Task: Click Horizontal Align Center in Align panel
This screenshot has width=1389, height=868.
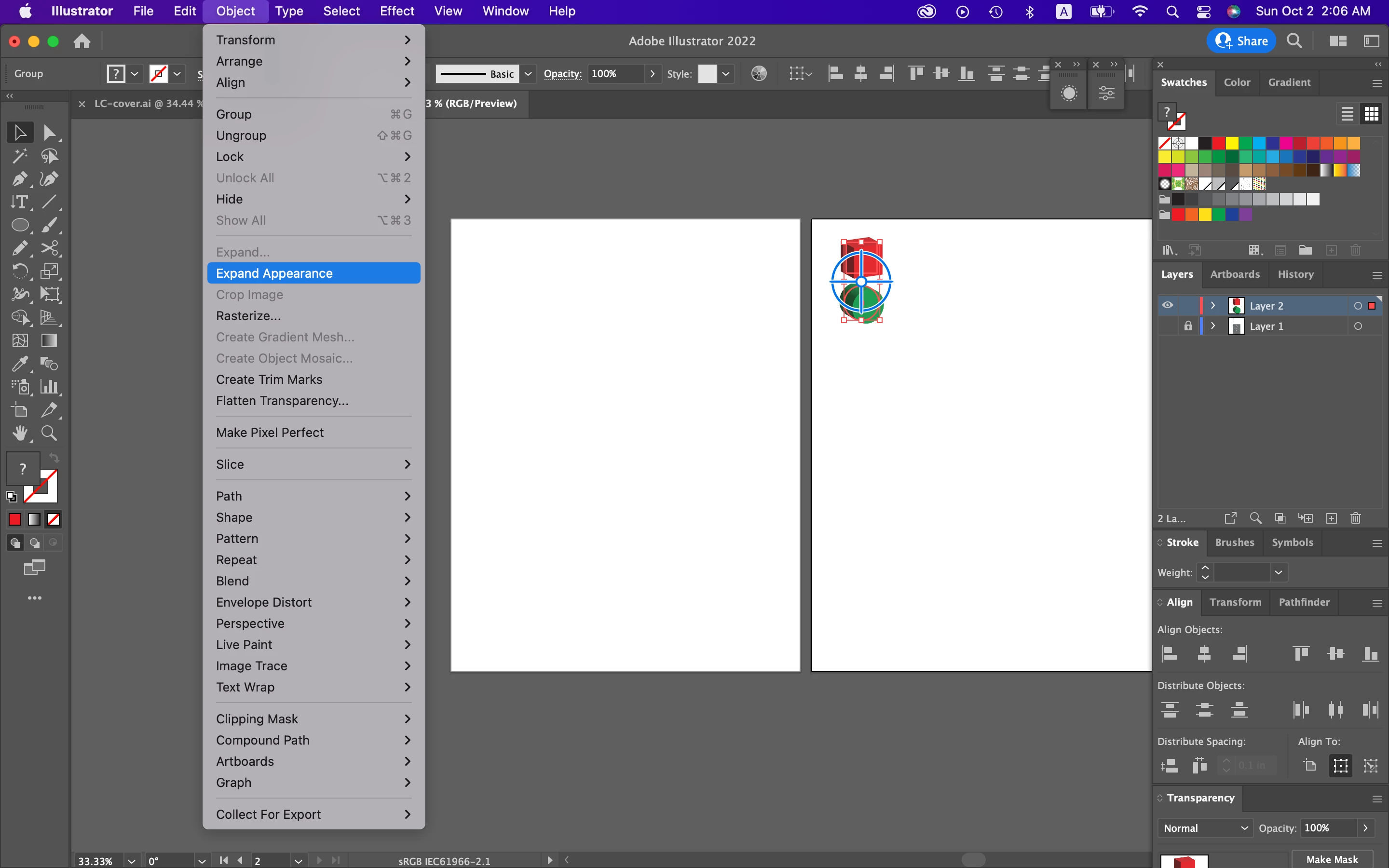Action: tap(1204, 654)
